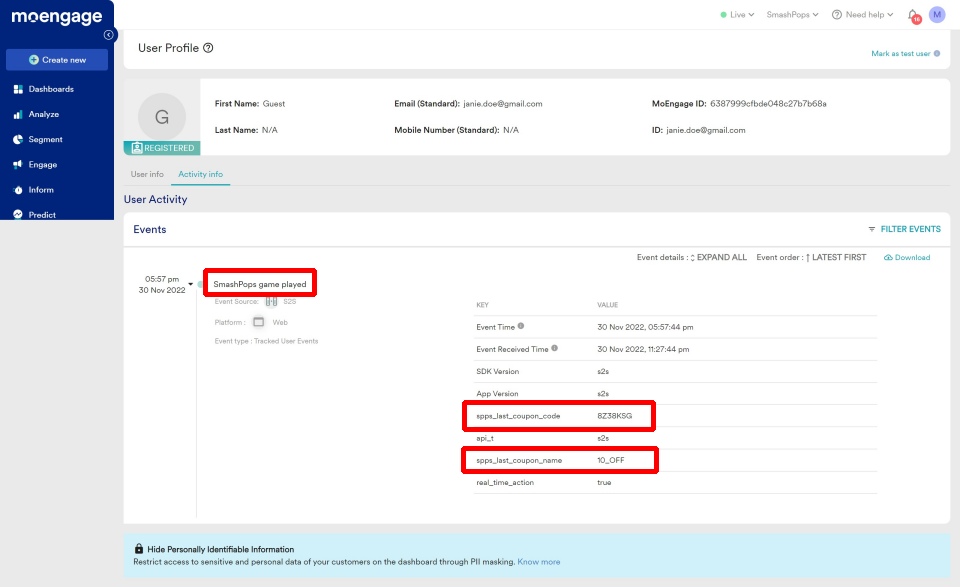The width and height of the screenshot is (960, 587).
Task: Click the moengage logo
Action: pos(57,17)
